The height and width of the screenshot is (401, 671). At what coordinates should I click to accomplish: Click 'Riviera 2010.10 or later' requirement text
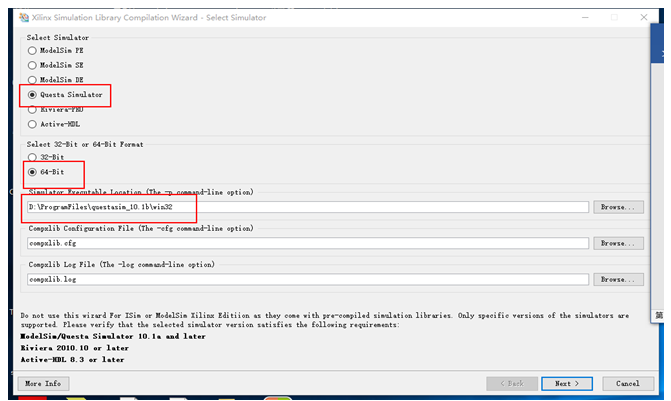tap(74, 348)
